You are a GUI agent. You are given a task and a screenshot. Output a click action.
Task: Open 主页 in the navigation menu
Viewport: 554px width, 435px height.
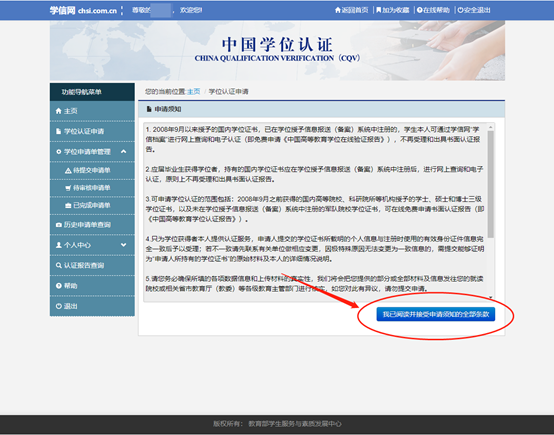(92, 111)
